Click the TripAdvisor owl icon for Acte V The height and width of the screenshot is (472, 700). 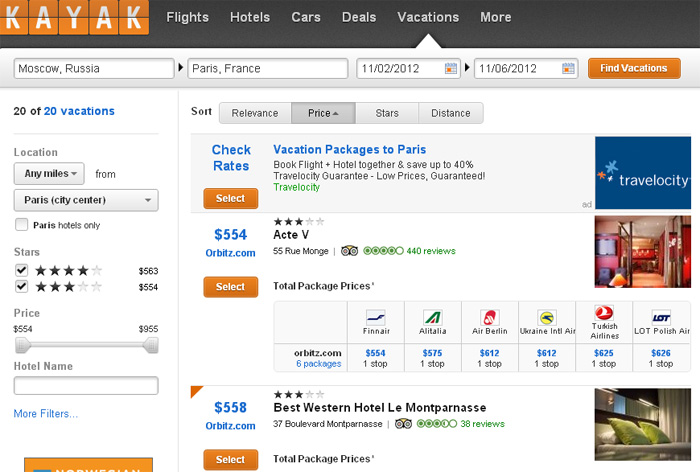click(x=350, y=251)
